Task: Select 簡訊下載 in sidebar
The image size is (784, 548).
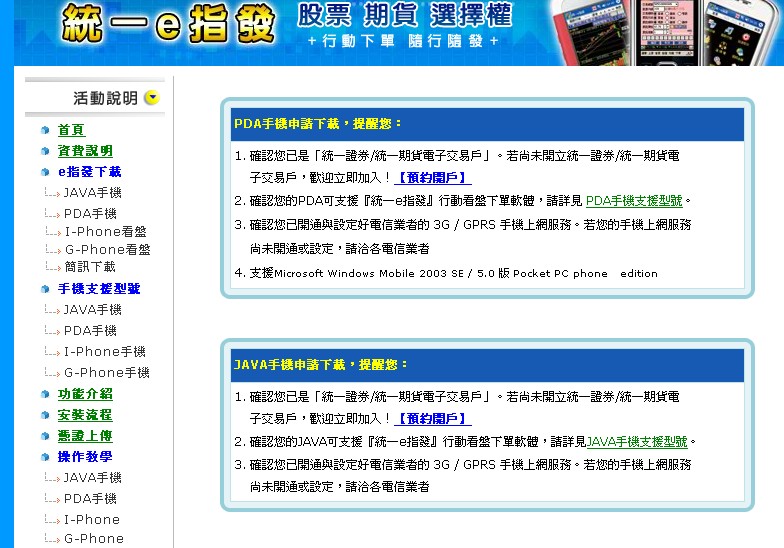Action: point(90,266)
